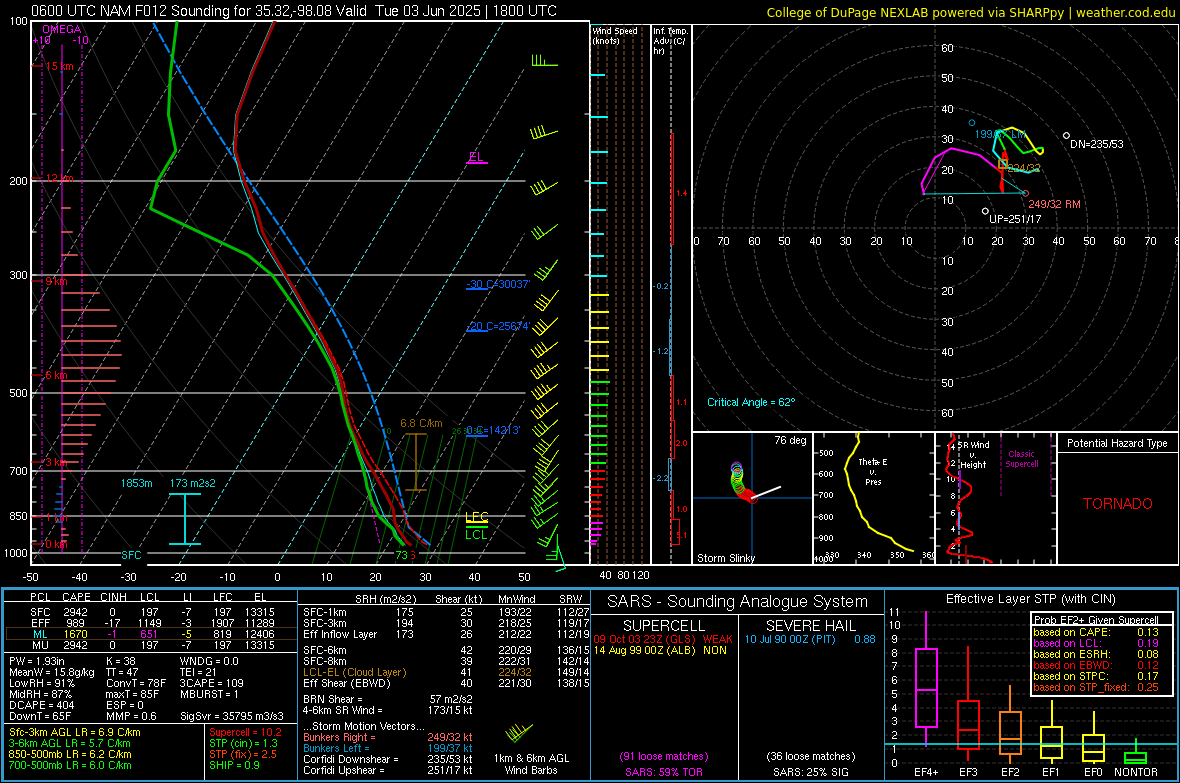Viewport: 1180px width, 783px height.
Task: Click the 'LFC' level label
Action: pos(477,516)
